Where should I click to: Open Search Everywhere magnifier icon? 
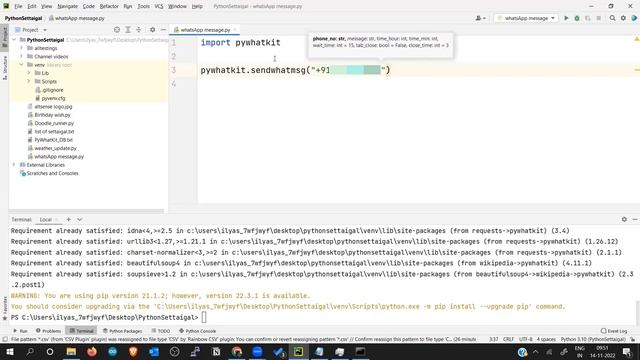click(612, 18)
